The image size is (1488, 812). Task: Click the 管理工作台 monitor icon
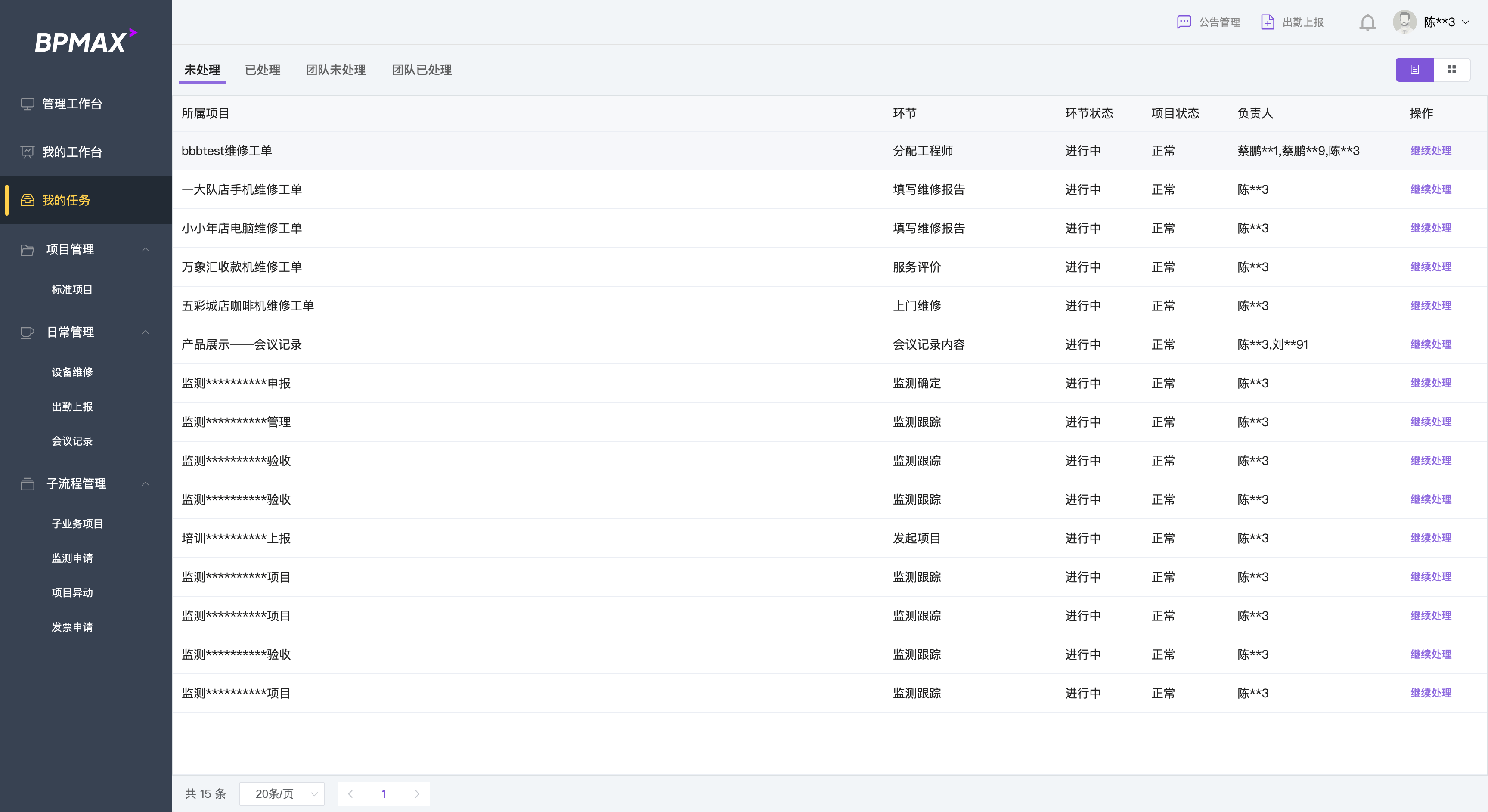click(27, 104)
